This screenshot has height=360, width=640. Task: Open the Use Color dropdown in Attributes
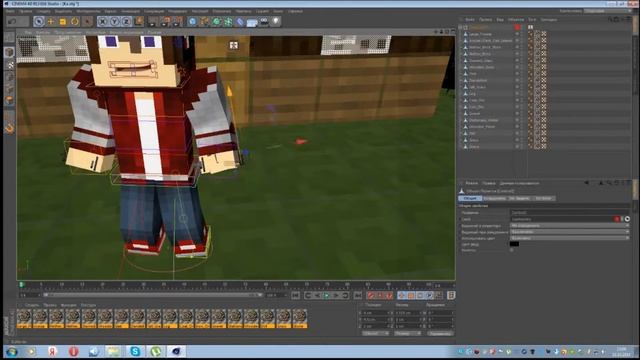[569, 238]
